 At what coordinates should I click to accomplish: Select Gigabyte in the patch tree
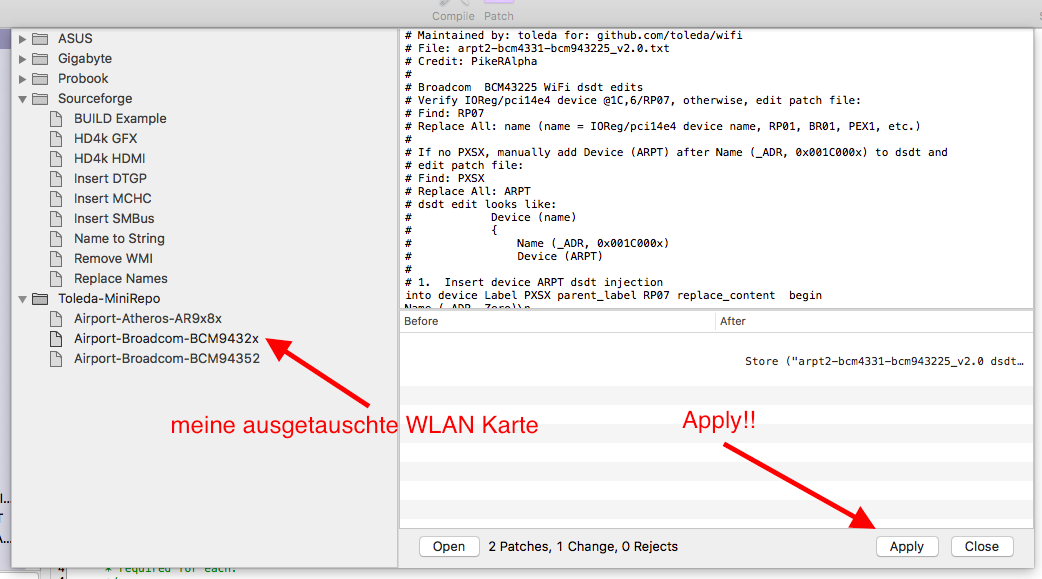tap(85, 58)
